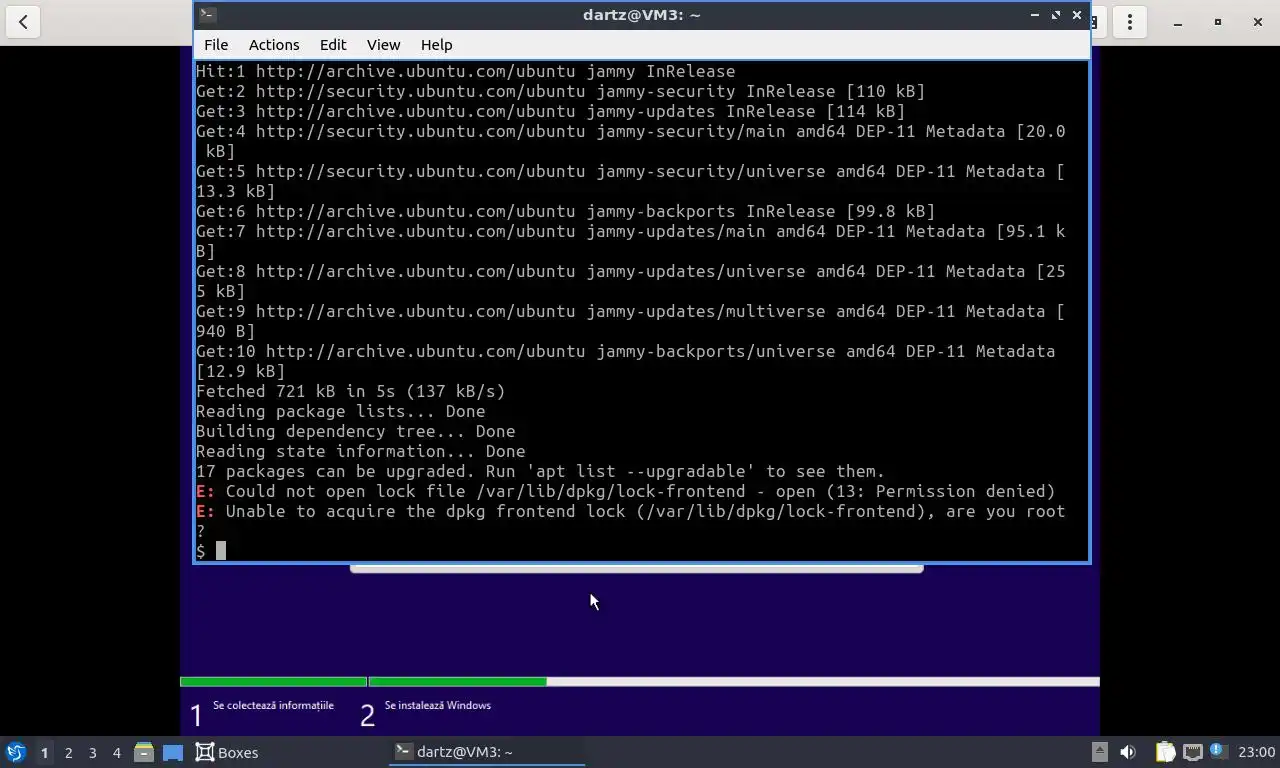The image size is (1280, 768).
Task: Click the 'Reading package lists... Done' line
Action: pos(340,411)
